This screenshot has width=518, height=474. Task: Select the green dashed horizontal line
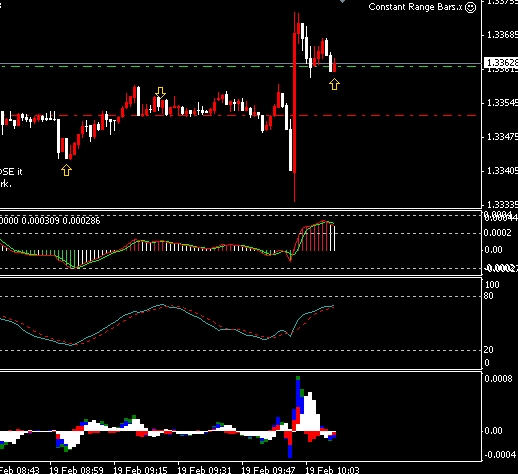tap(238, 66)
